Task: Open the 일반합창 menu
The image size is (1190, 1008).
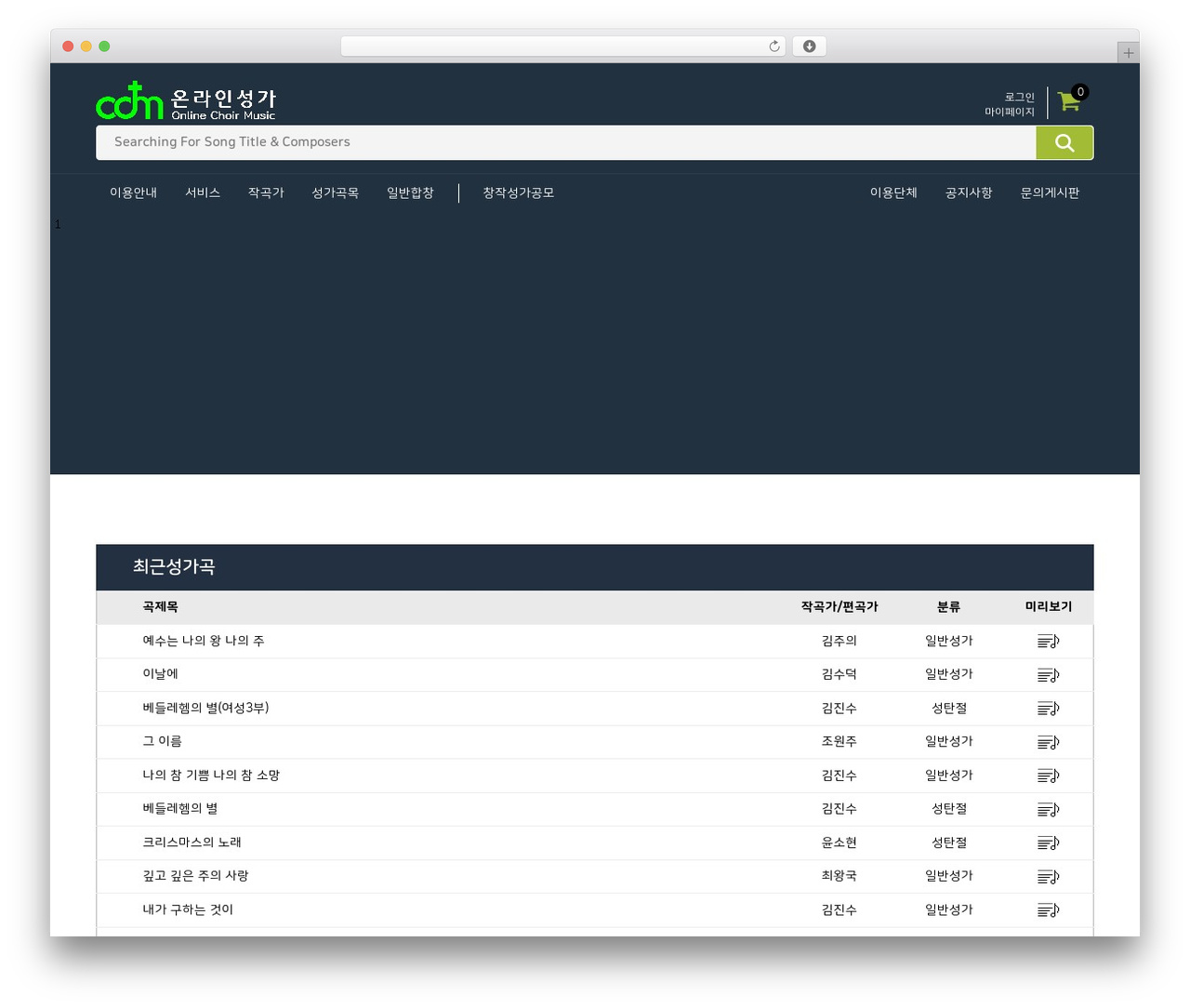Action: pos(410,192)
